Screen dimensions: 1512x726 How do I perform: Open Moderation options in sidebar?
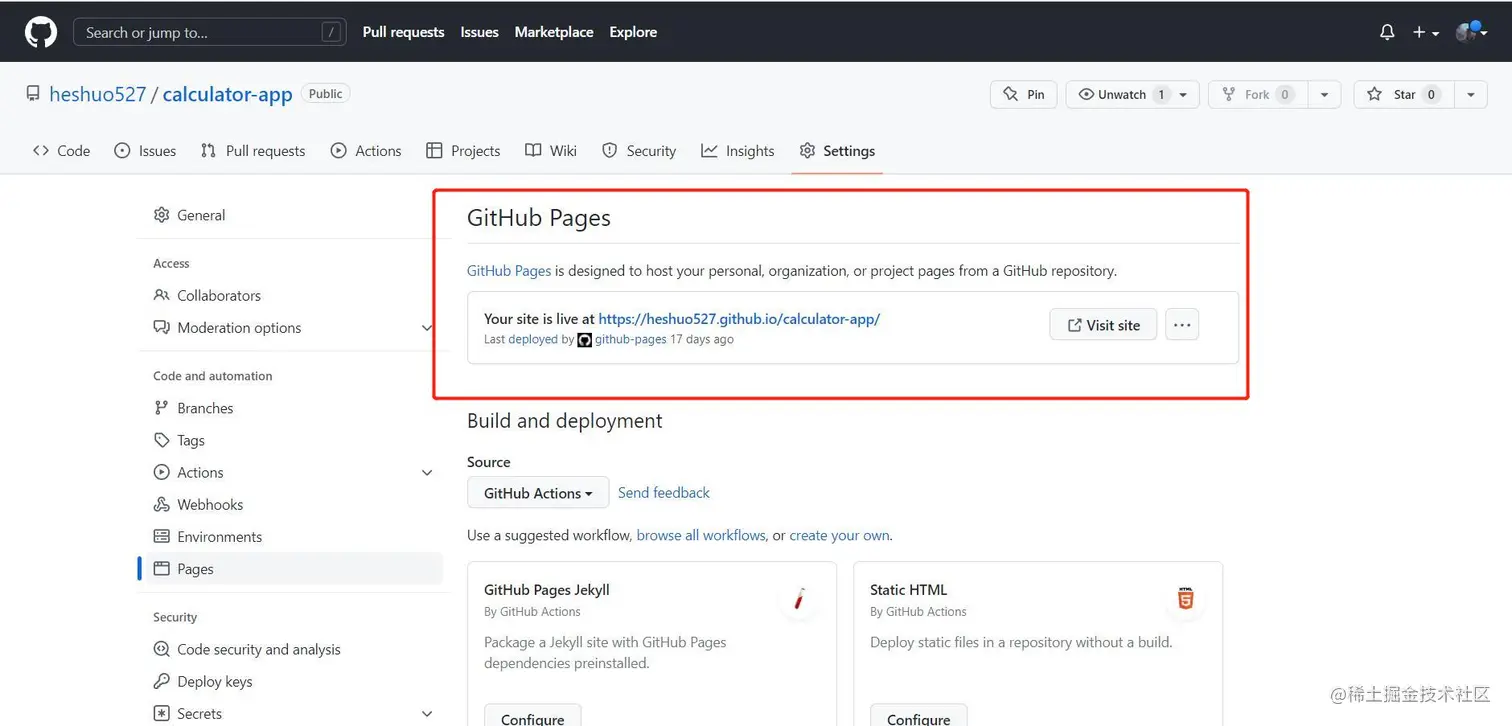pyautogui.click(x=239, y=327)
